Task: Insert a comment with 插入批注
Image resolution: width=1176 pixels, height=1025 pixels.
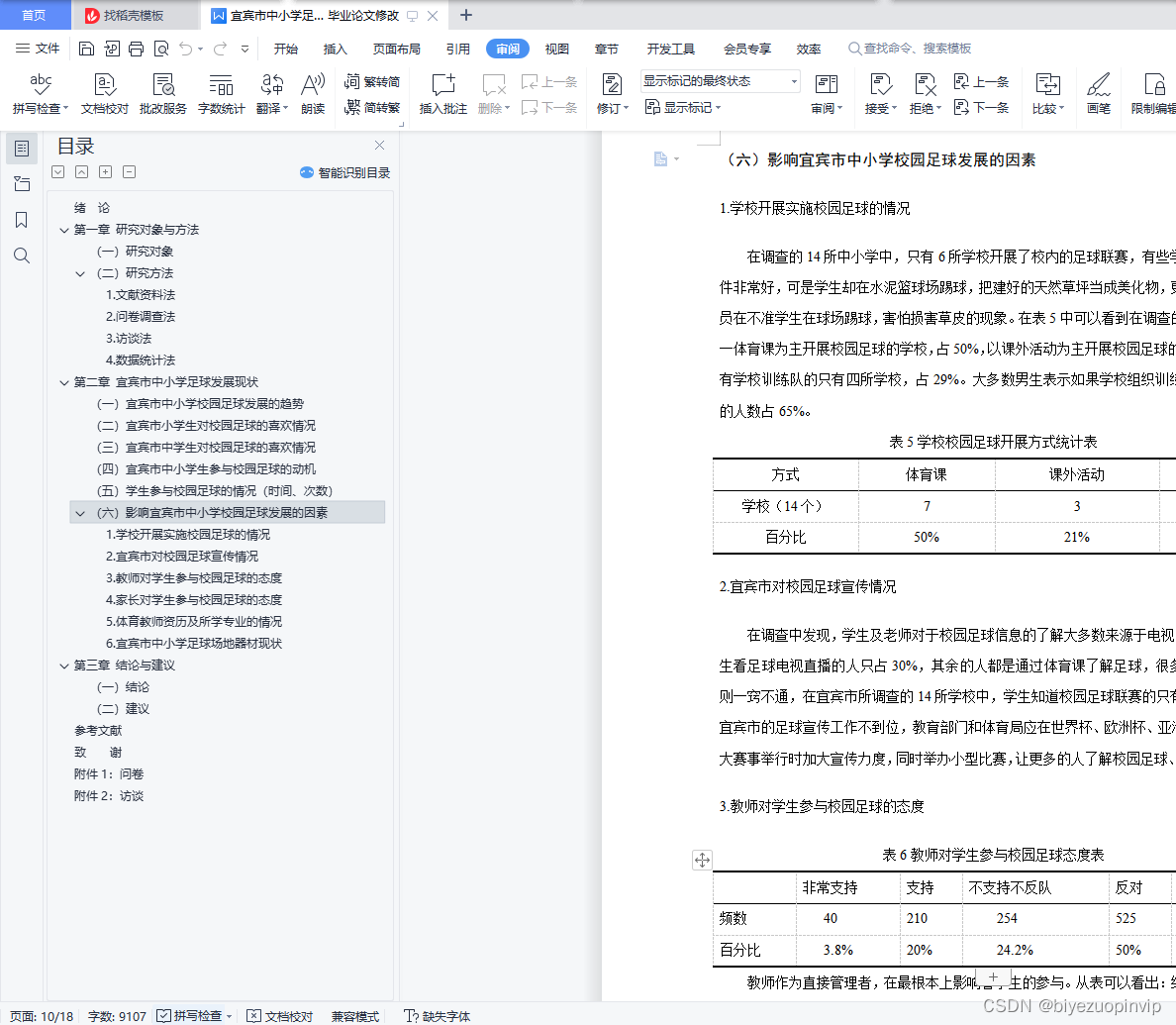Action: pos(443,94)
